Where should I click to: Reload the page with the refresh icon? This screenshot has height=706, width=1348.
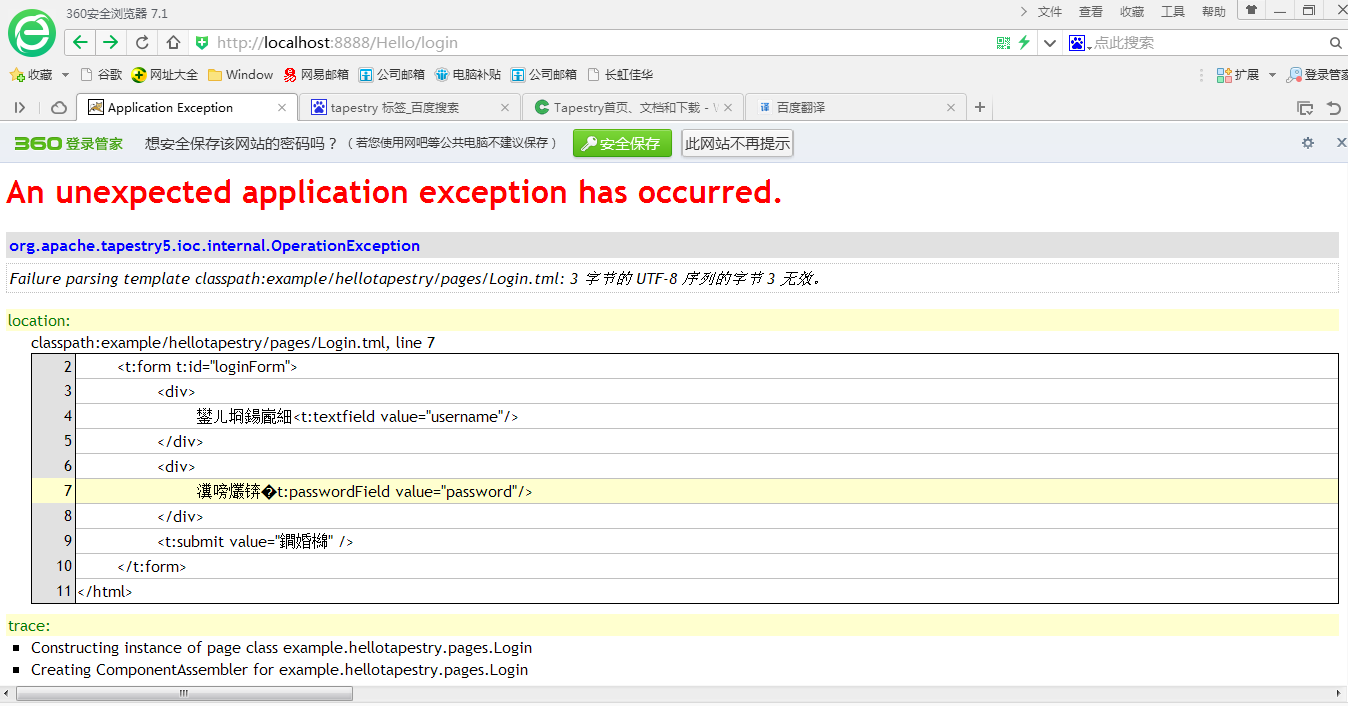point(142,42)
